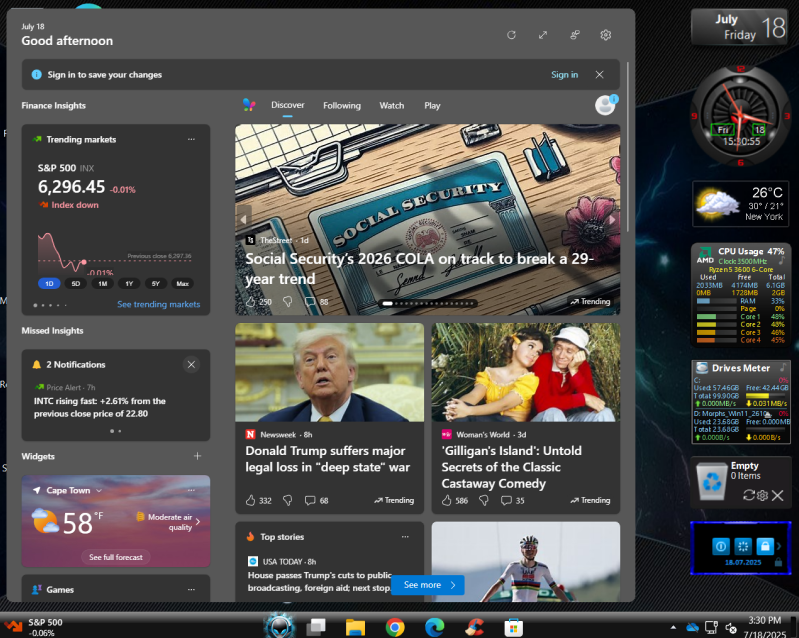This screenshot has width=799, height=638.
Task: Open INTC rising fast price alert
Action: [x=100, y=407]
